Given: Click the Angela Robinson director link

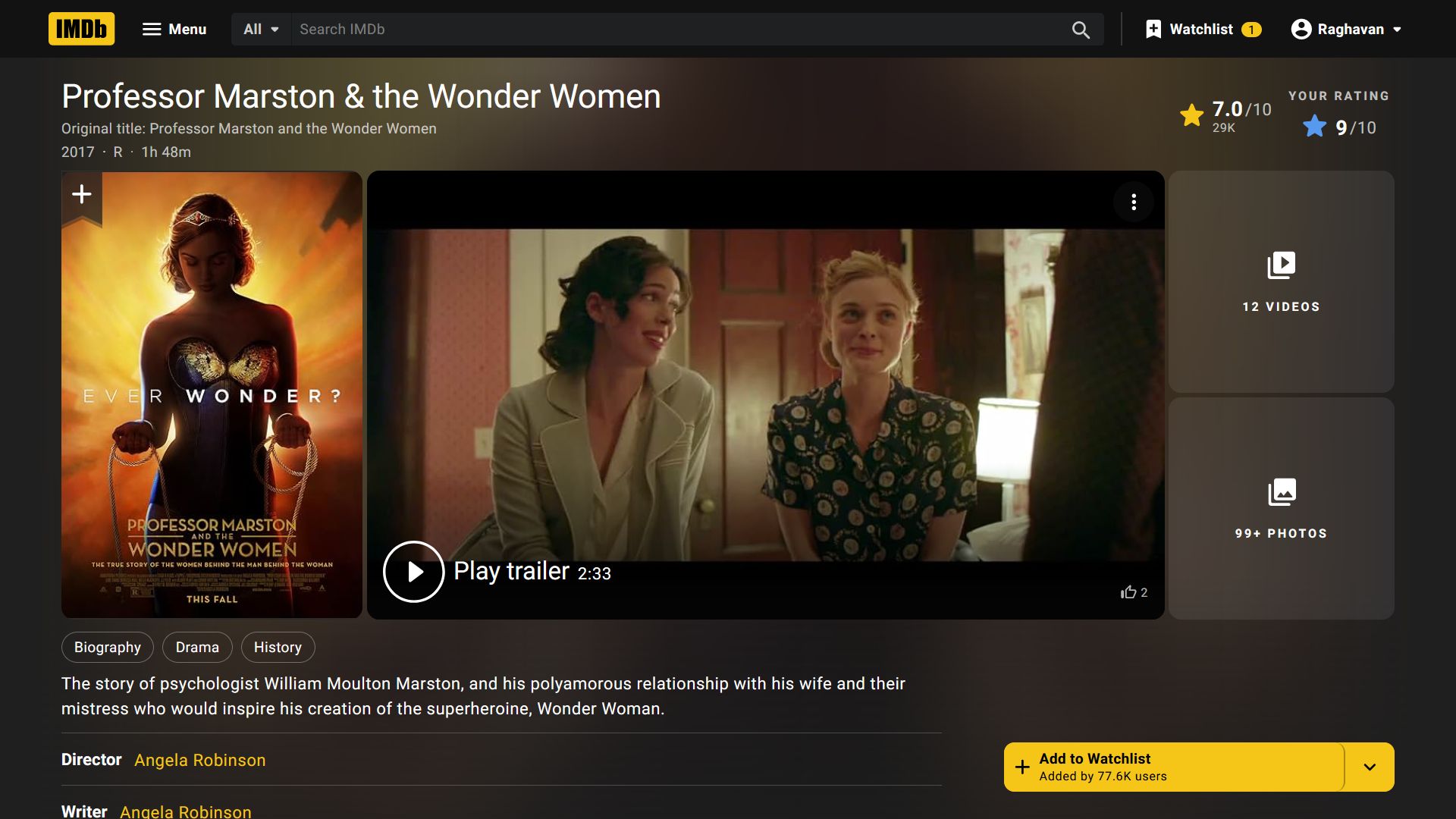Looking at the screenshot, I should click(x=200, y=760).
